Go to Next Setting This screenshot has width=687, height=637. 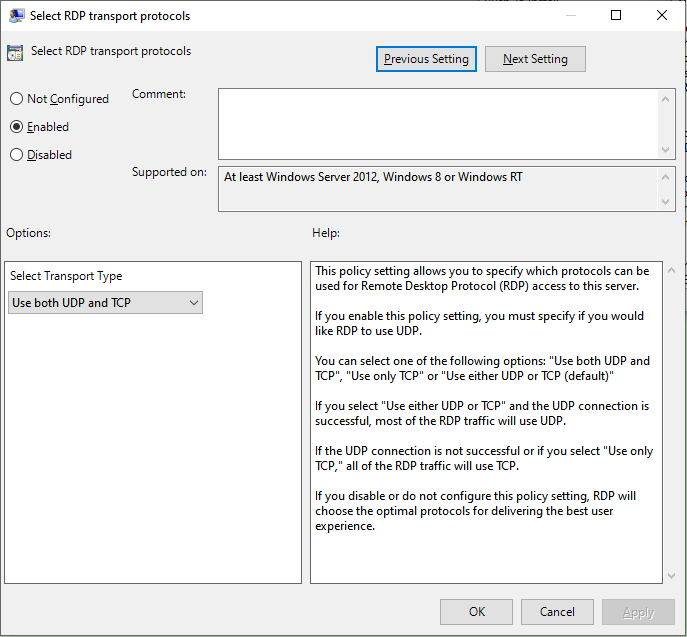point(535,59)
